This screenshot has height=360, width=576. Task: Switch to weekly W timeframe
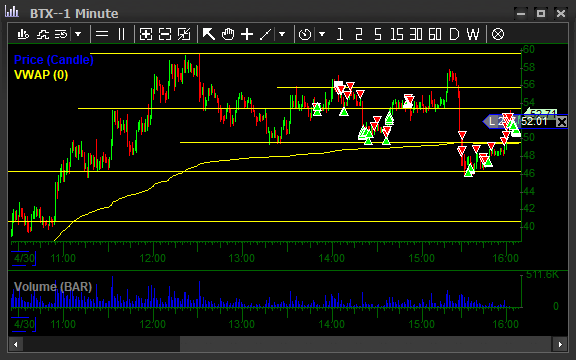pos(473,35)
